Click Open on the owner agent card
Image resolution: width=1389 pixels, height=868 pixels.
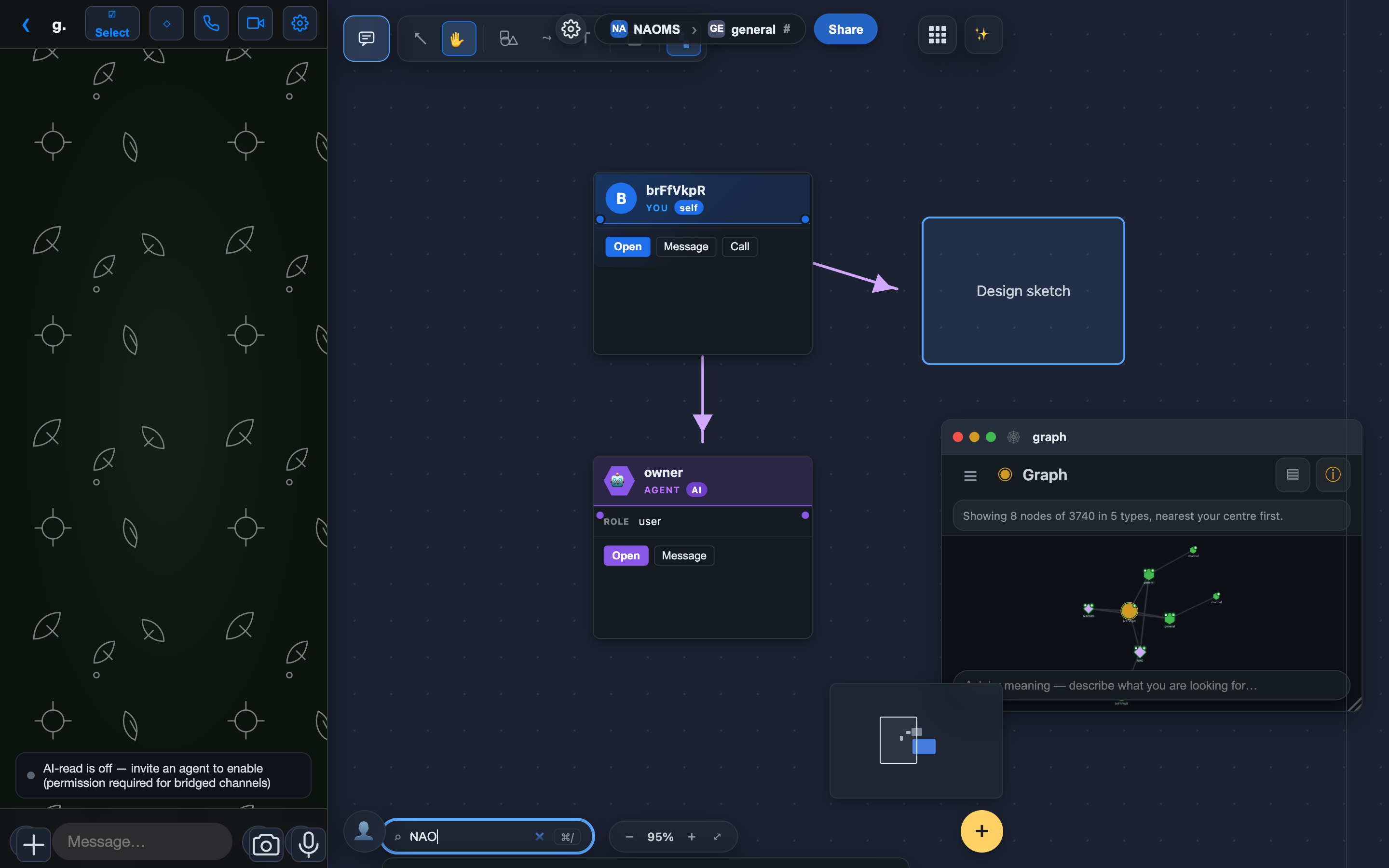[626, 556]
